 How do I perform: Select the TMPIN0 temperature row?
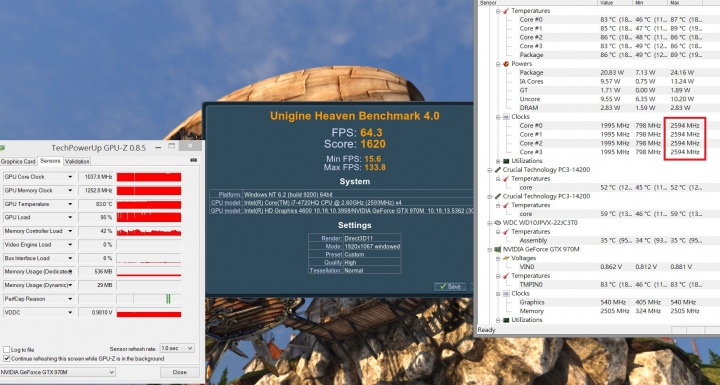pyautogui.click(x=611, y=285)
